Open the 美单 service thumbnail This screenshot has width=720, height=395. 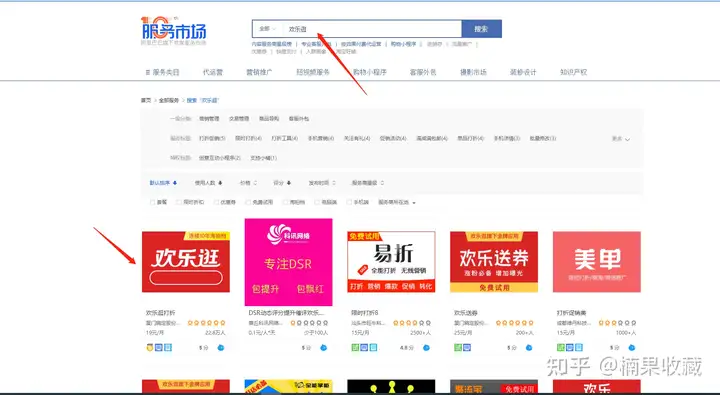pos(596,262)
